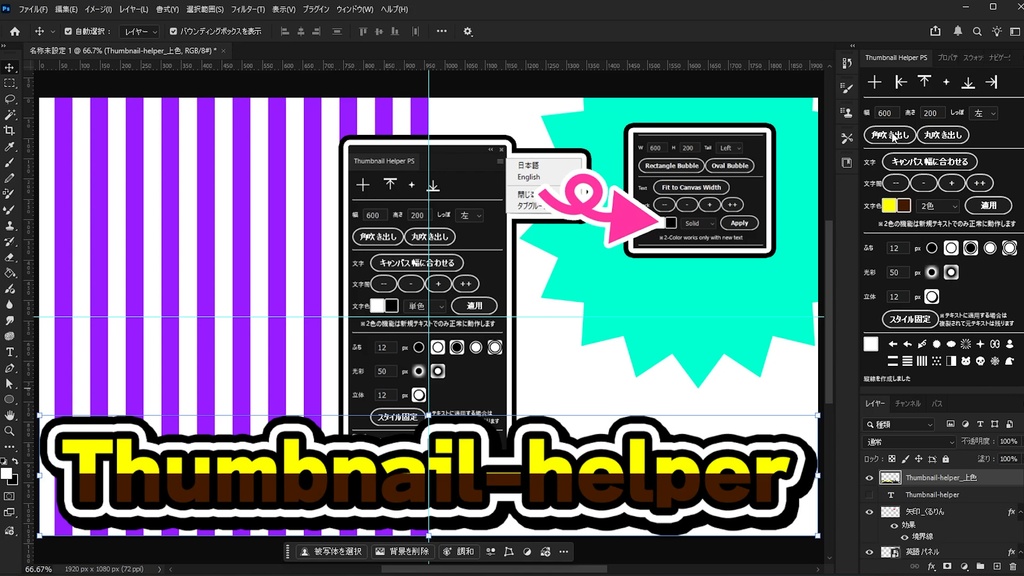
Task: Click the 不透明度 100% value field
Action: click(x=1008, y=440)
